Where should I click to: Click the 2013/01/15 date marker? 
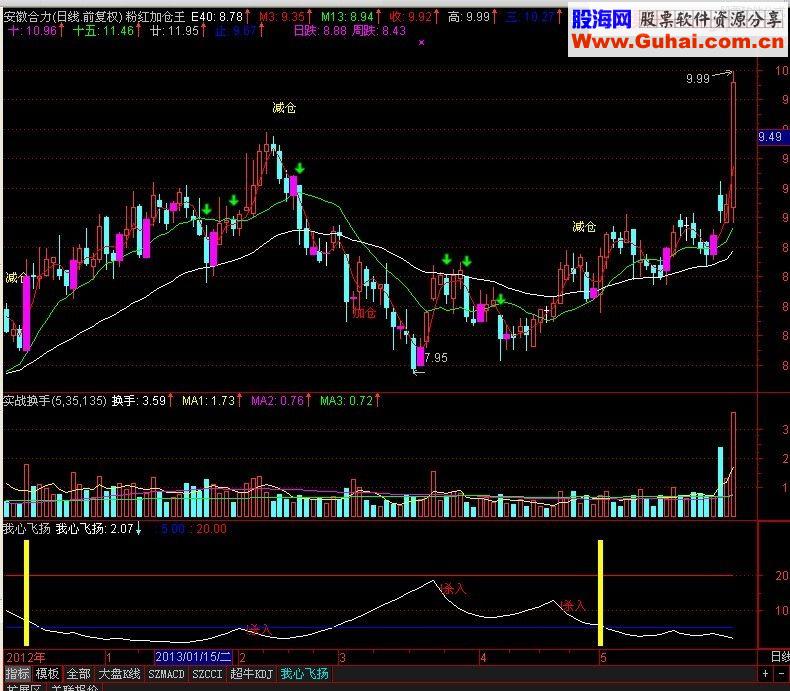coord(193,657)
